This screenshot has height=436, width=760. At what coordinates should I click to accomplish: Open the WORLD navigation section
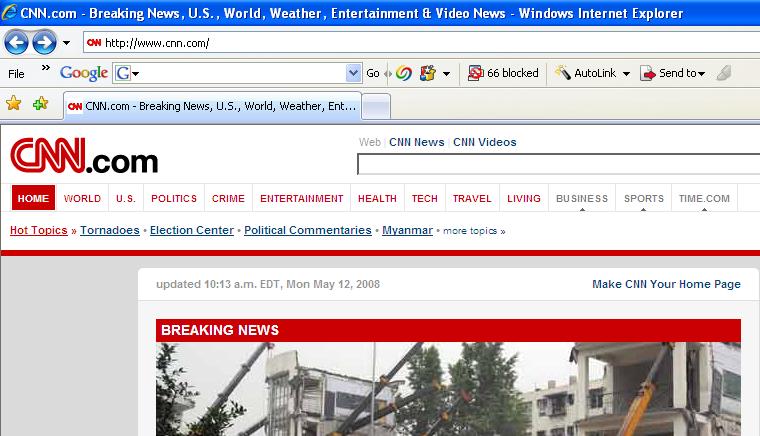click(x=82, y=198)
